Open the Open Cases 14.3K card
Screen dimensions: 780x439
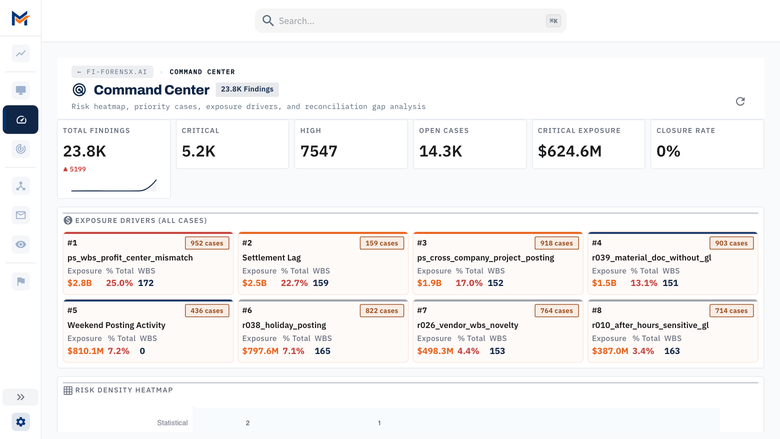click(x=470, y=144)
